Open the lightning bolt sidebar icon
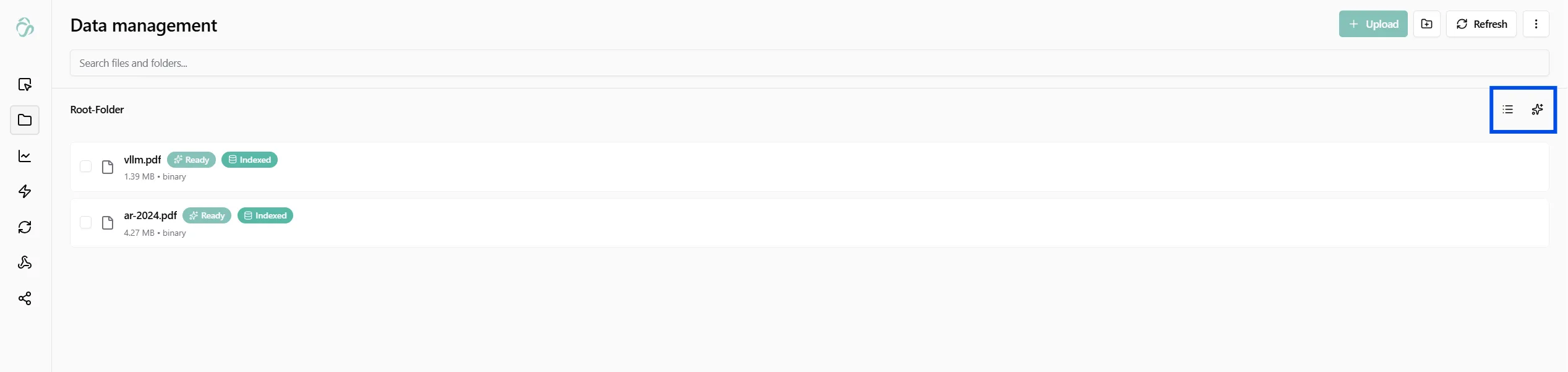The width and height of the screenshot is (1568, 372). [x=25, y=192]
